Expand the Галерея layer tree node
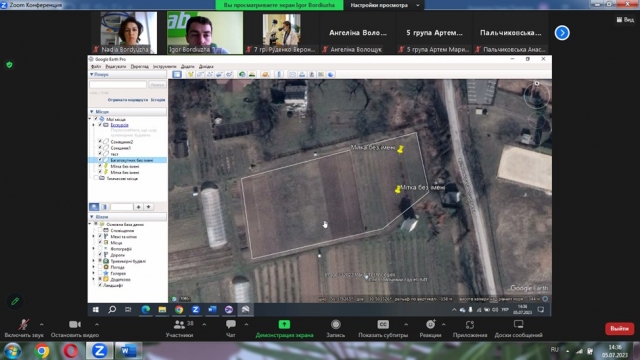The image size is (640, 360). [x=93, y=273]
